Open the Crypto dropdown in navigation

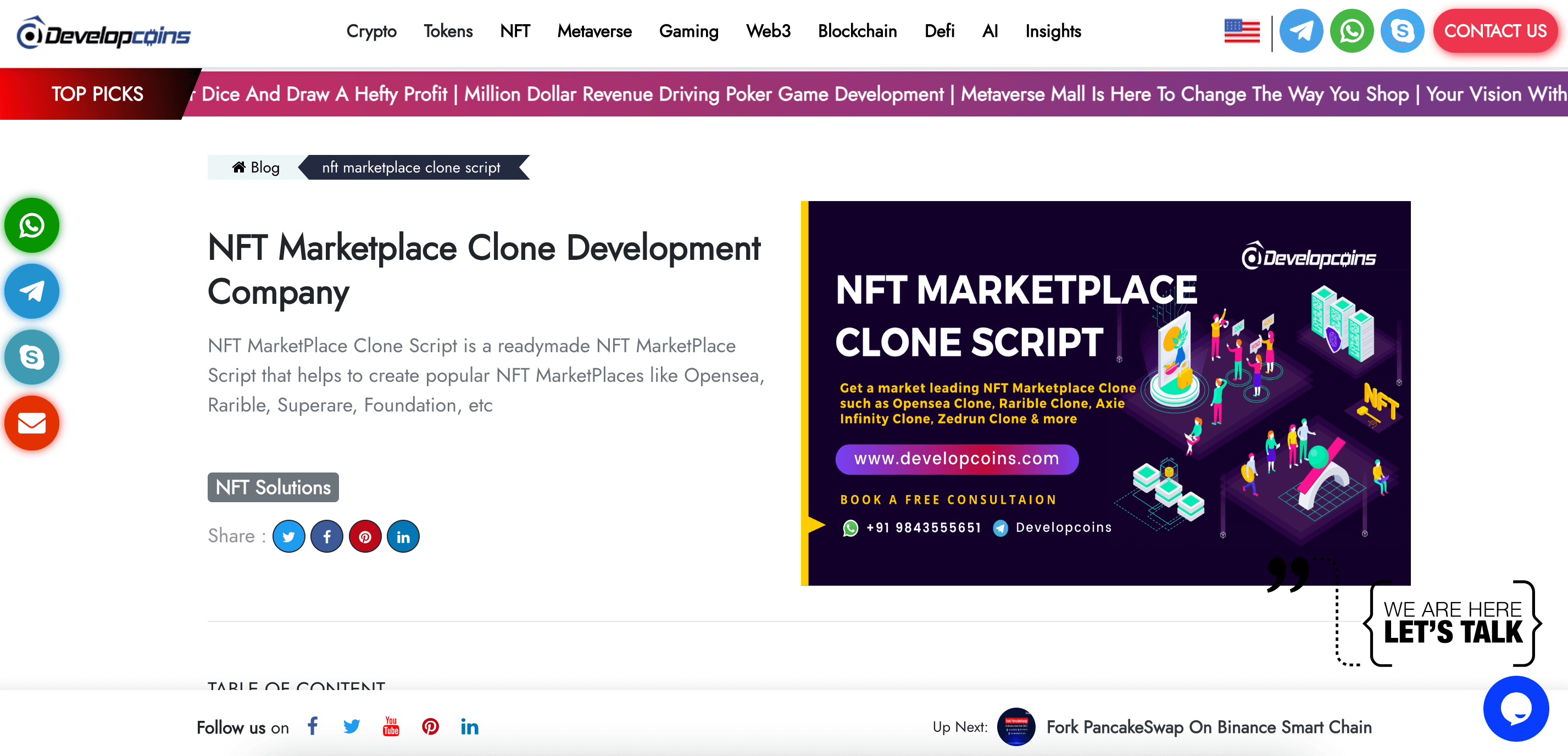pos(373,31)
